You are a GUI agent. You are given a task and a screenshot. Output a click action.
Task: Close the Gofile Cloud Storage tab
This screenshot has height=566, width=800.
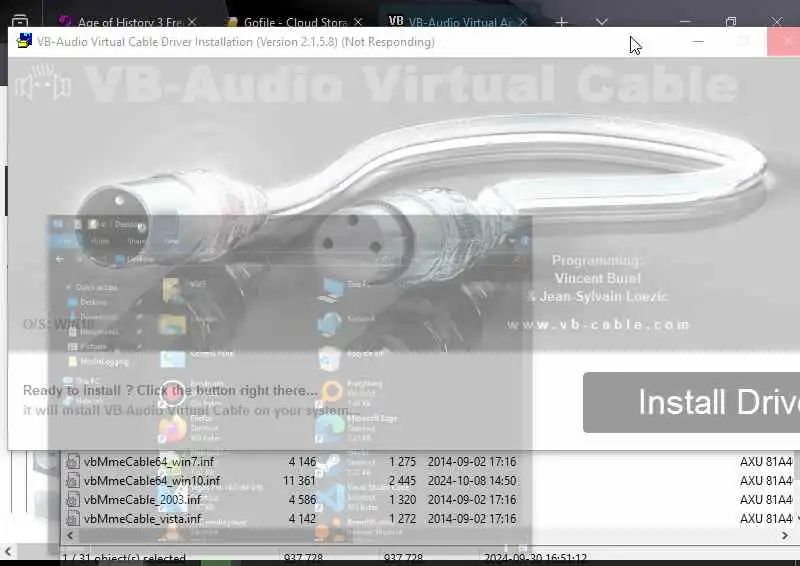click(358, 22)
